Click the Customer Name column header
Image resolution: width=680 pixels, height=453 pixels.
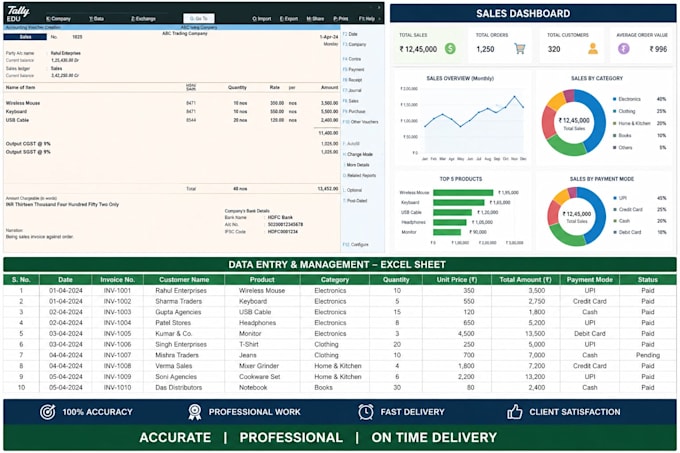tap(184, 280)
